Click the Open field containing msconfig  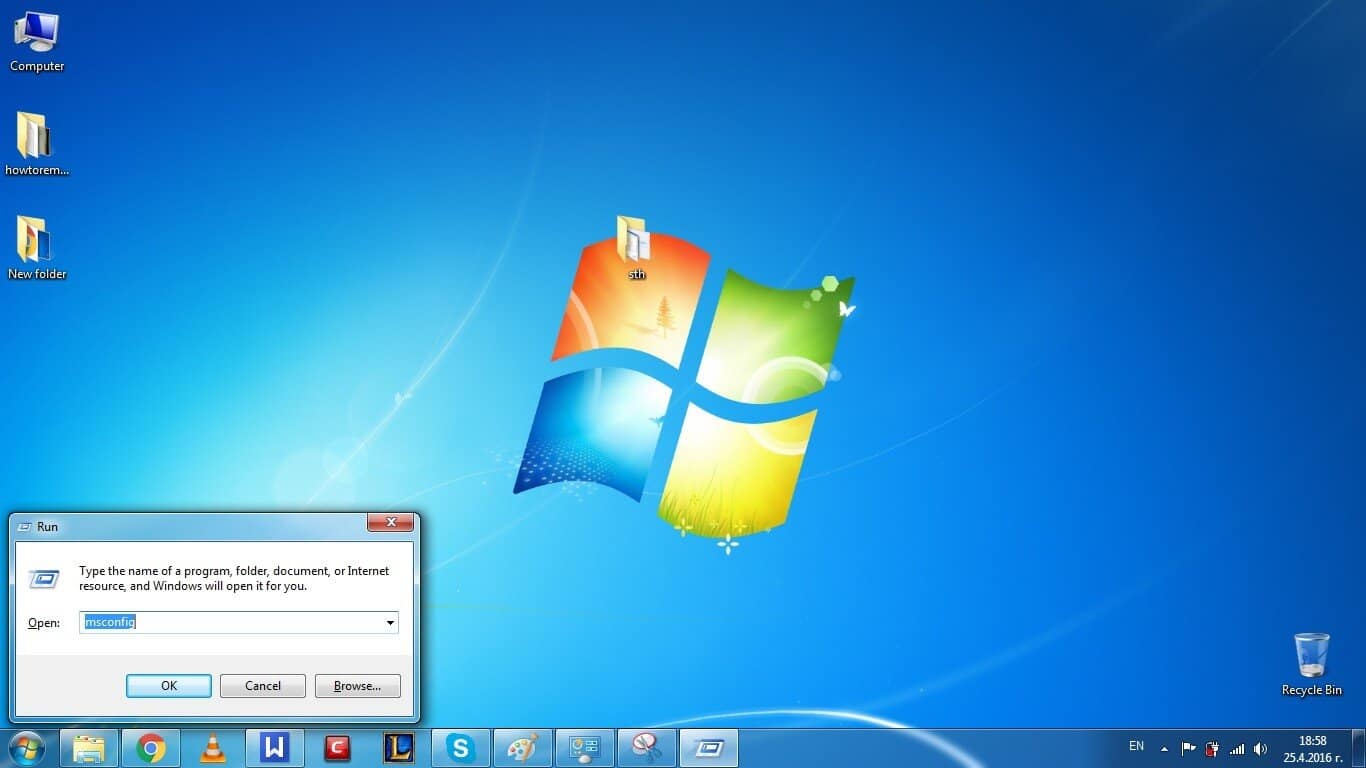pos(239,622)
